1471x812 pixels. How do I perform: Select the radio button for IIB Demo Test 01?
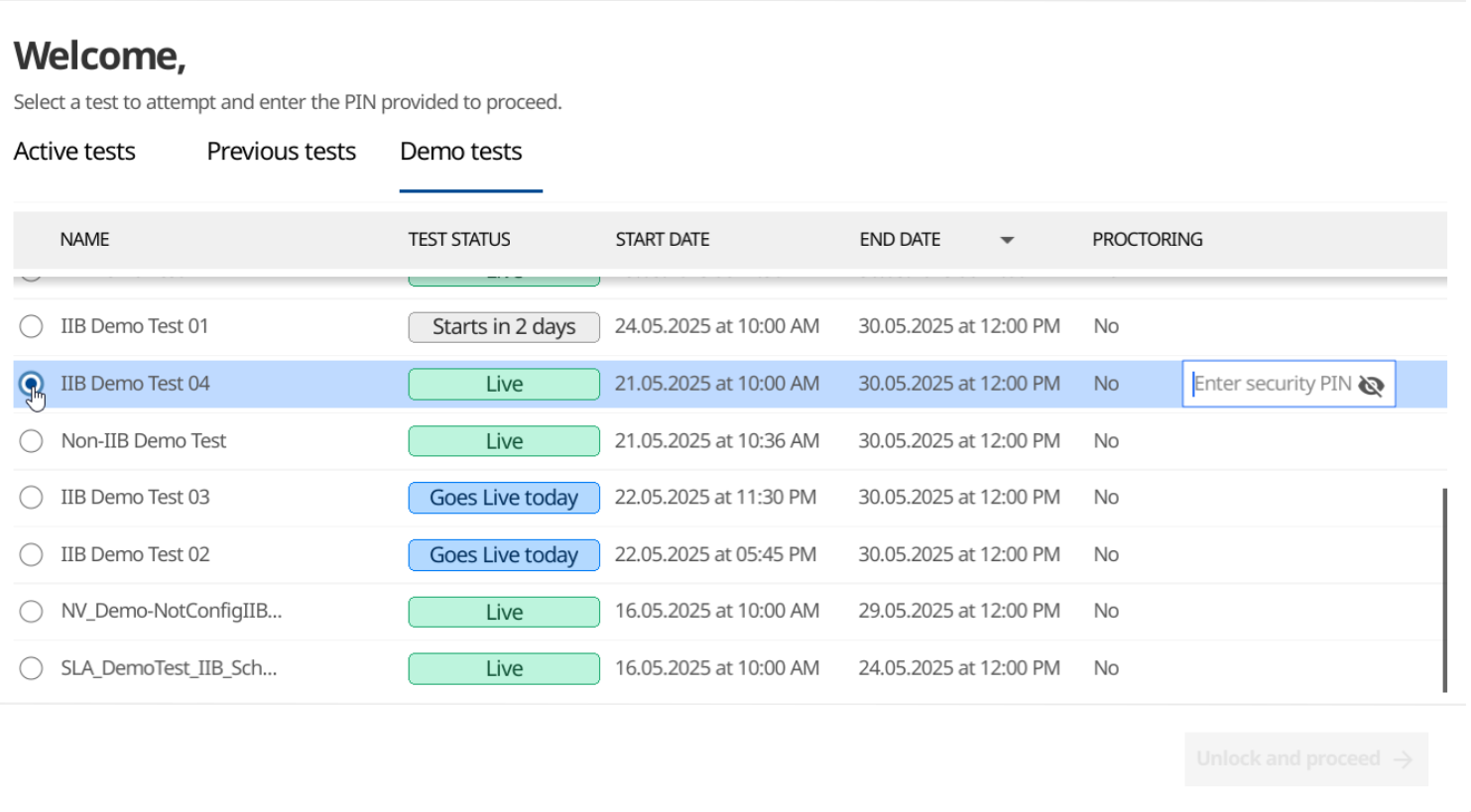click(30, 326)
